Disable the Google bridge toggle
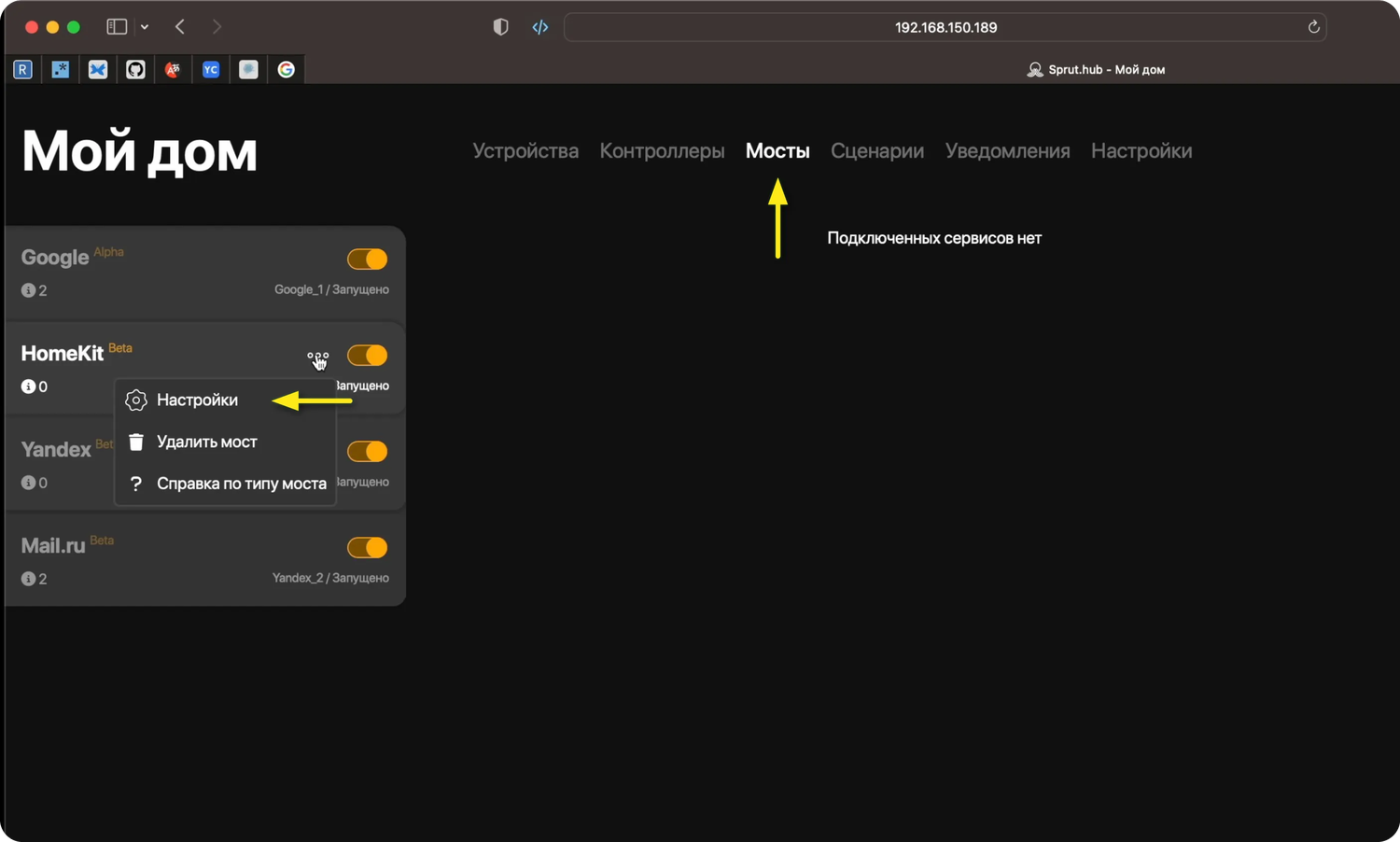1400x842 pixels. (367, 259)
